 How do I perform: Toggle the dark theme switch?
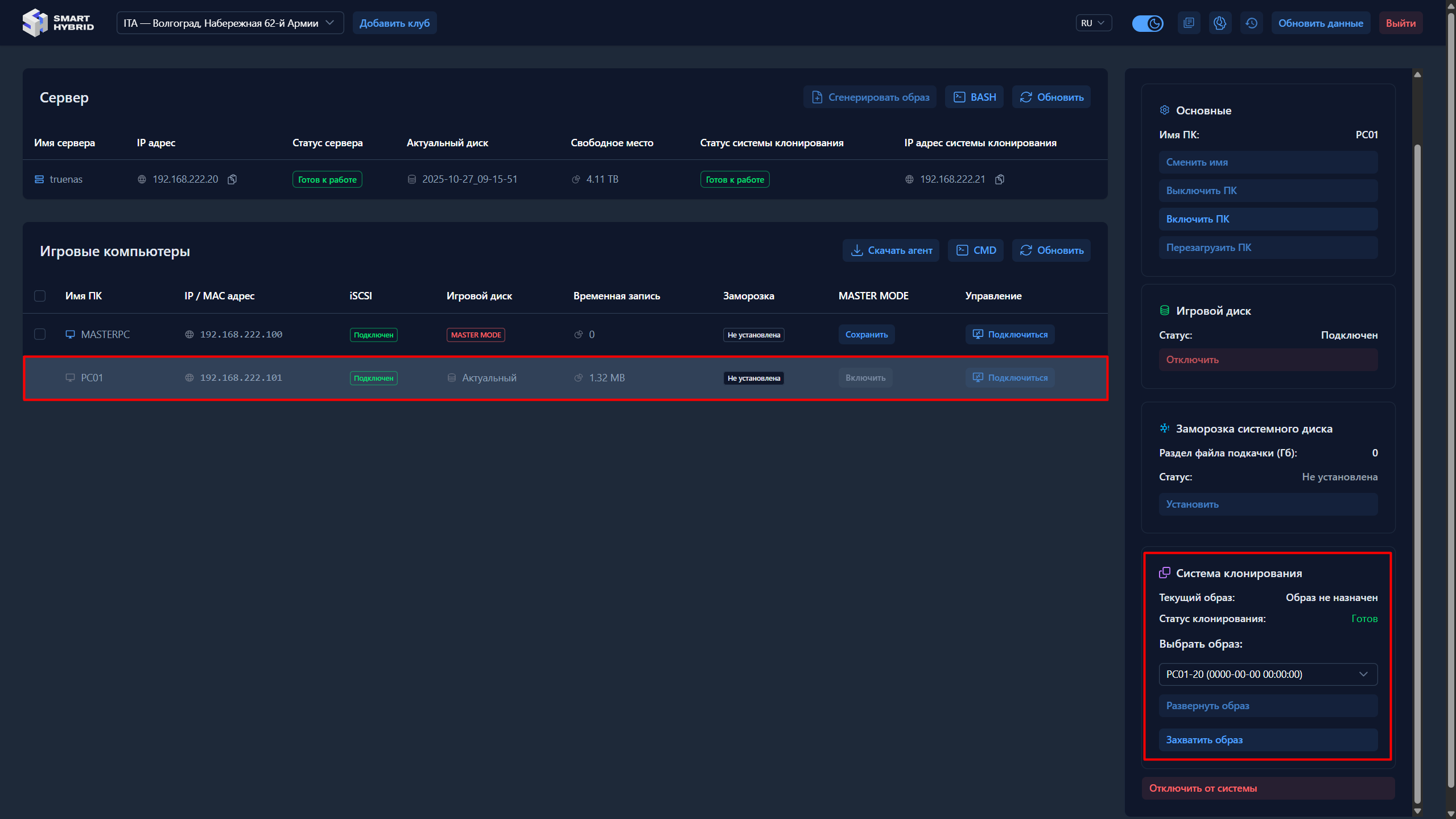(x=1147, y=23)
